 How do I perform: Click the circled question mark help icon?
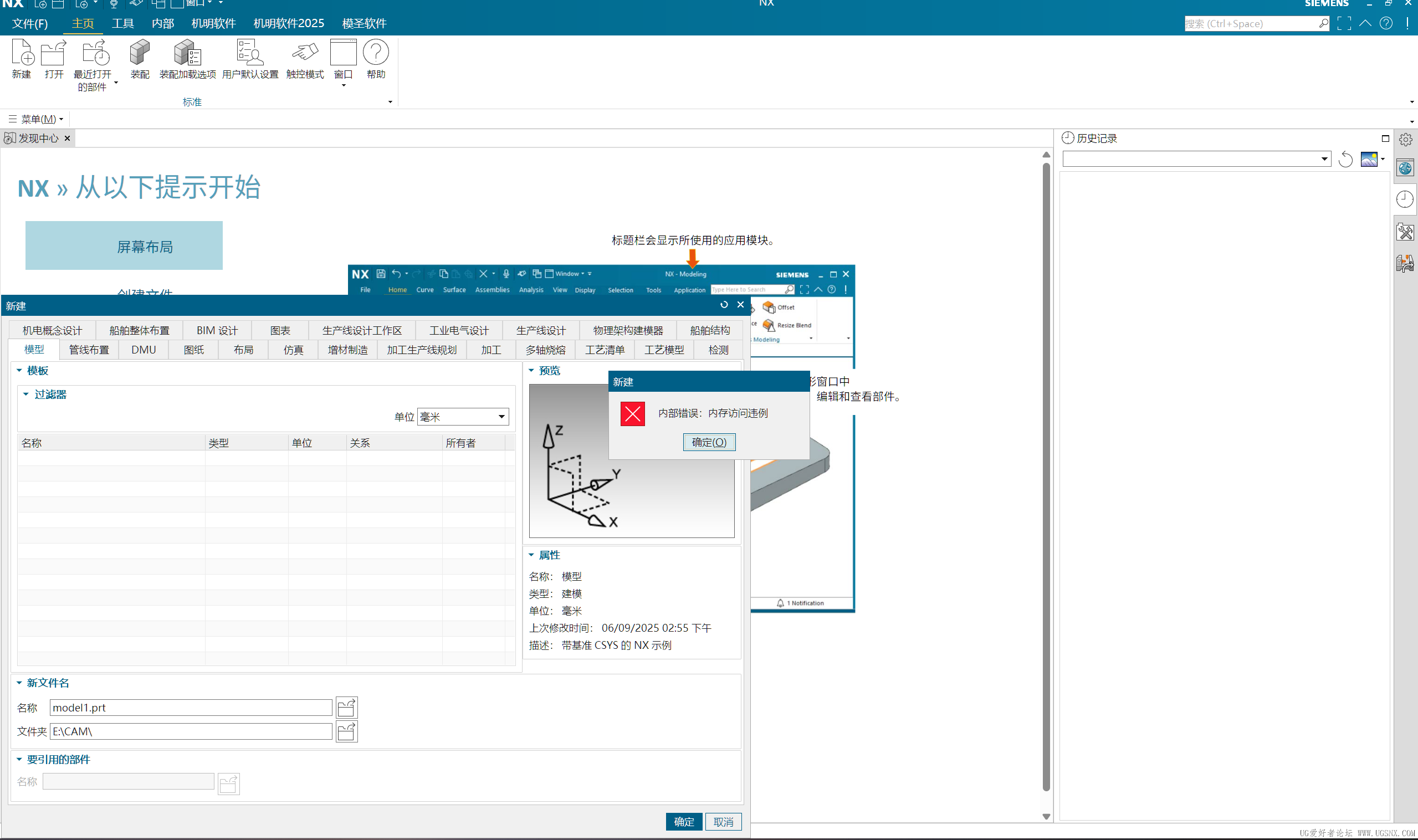(x=1386, y=23)
